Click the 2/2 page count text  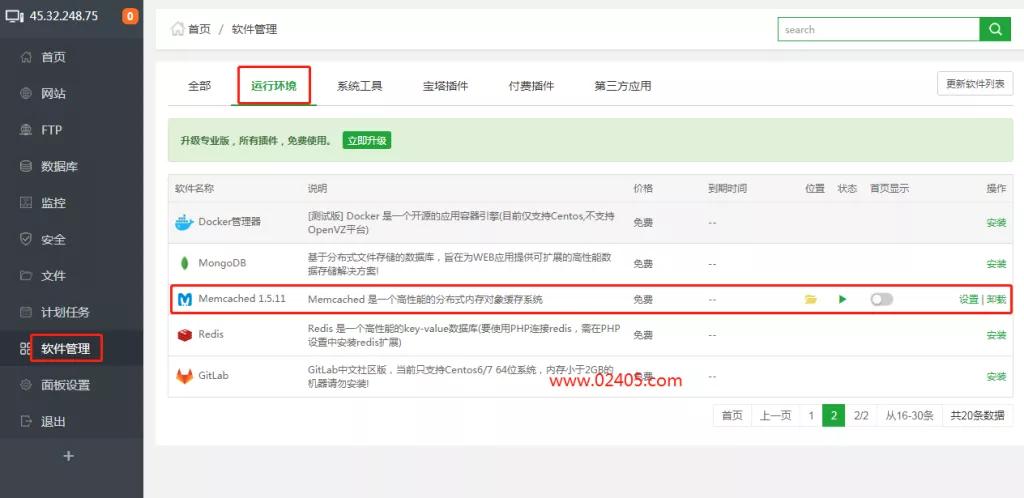(x=861, y=416)
